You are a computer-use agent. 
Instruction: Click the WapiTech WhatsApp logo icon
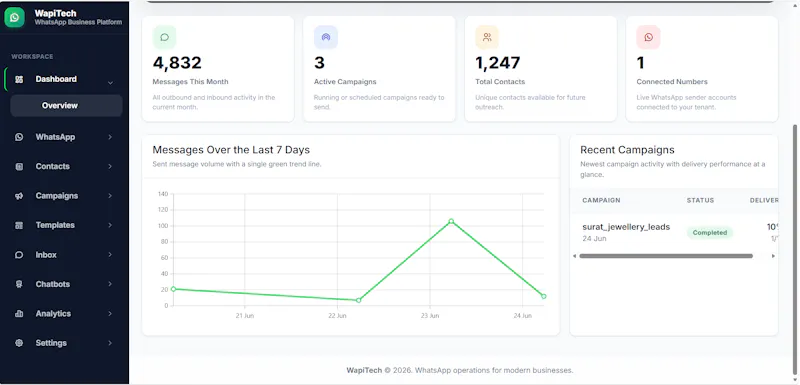point(14,17)
